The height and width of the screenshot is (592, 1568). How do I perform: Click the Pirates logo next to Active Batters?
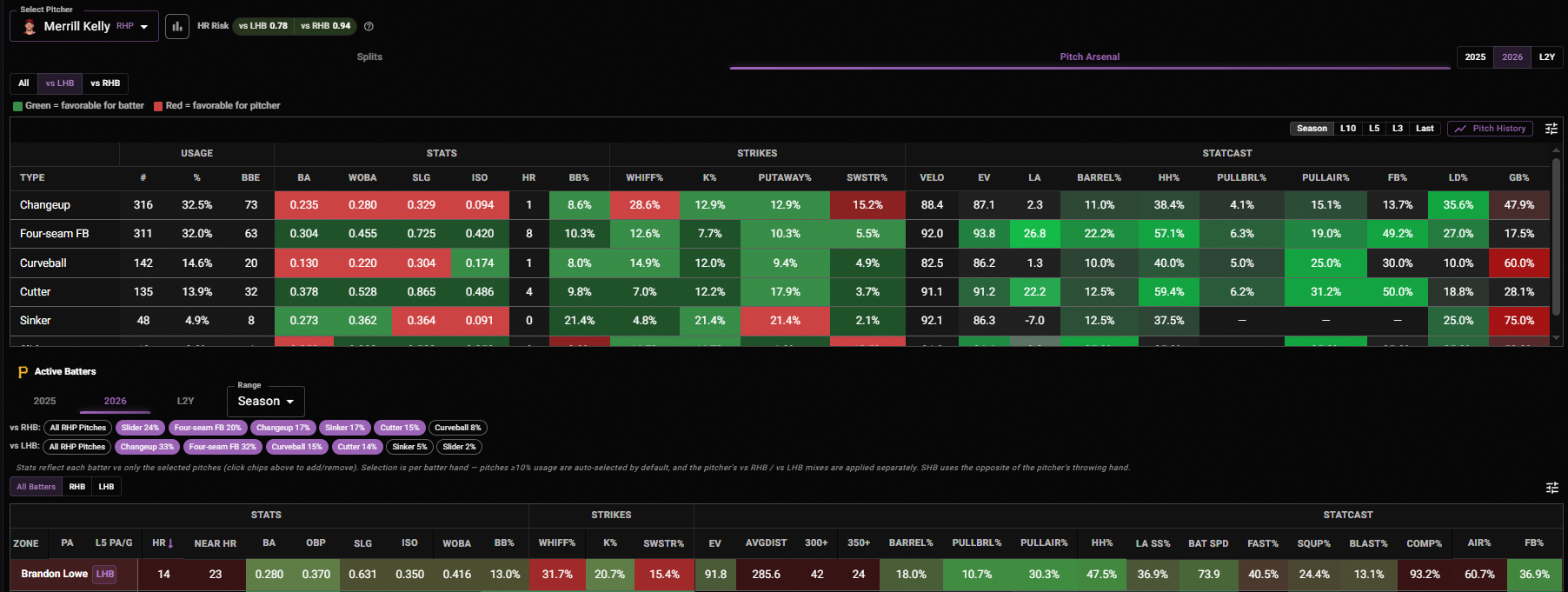coord(23,372)
